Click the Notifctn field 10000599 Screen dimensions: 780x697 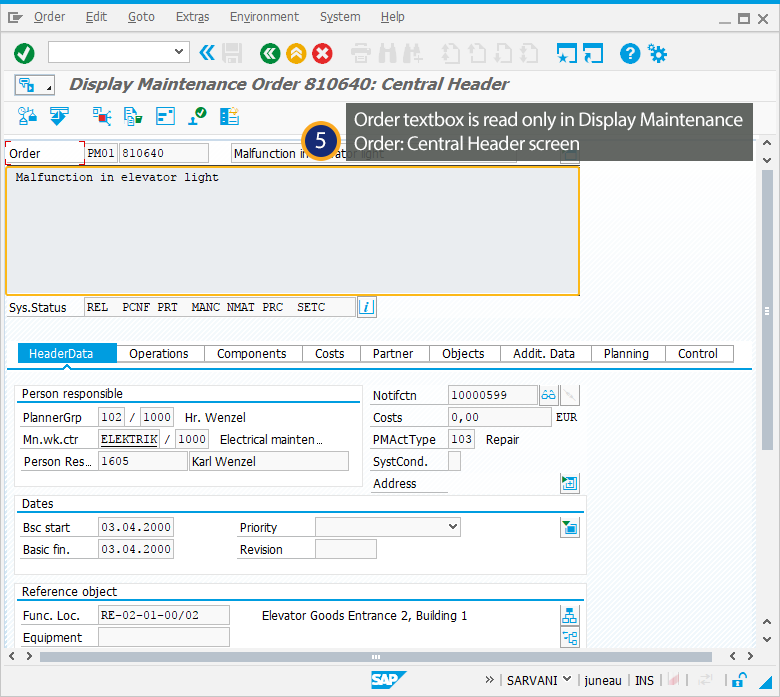point(492,396)
